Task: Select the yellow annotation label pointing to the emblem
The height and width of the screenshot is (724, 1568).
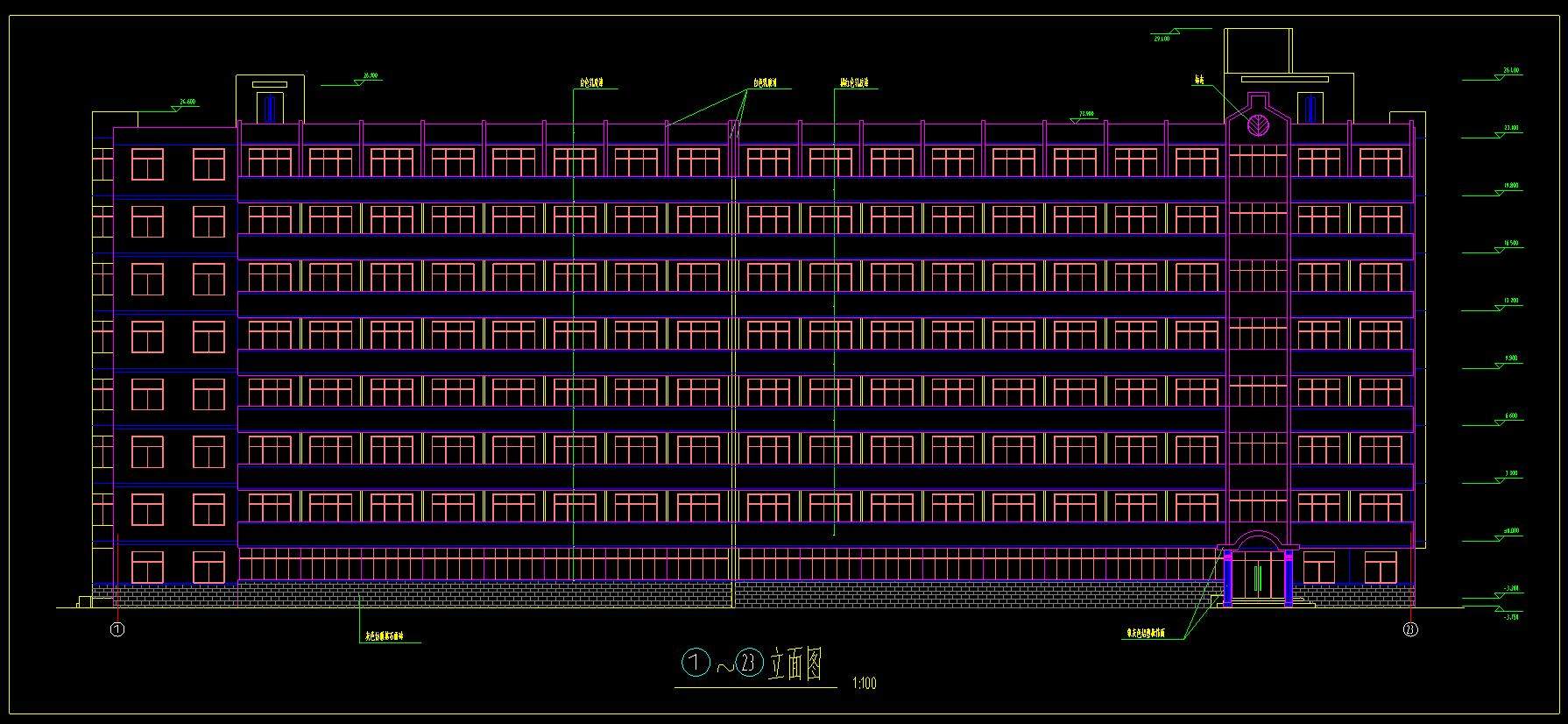Action: pos(1198,81)
